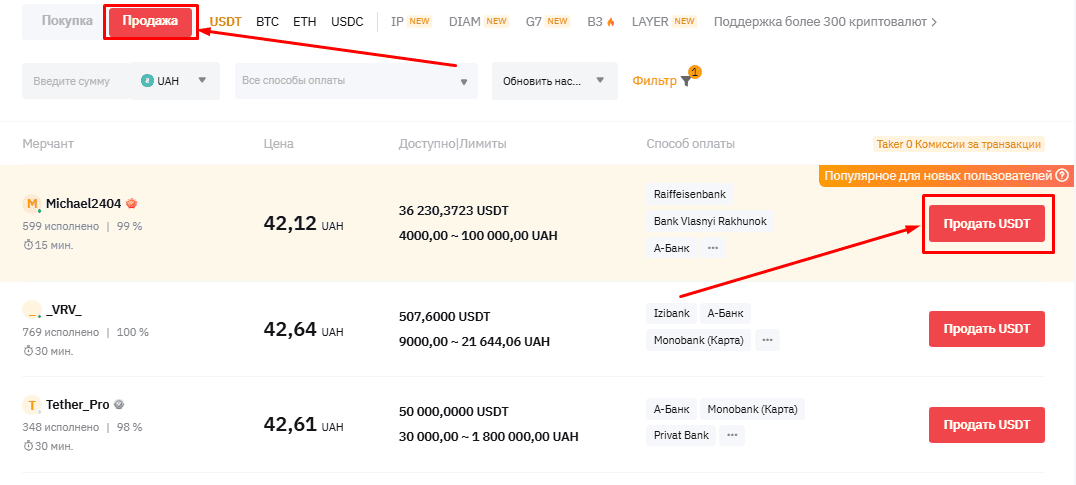1076x485 pixels.
Task: Click А-Банк tag in Michael2404 row
Action: [671, 248]
